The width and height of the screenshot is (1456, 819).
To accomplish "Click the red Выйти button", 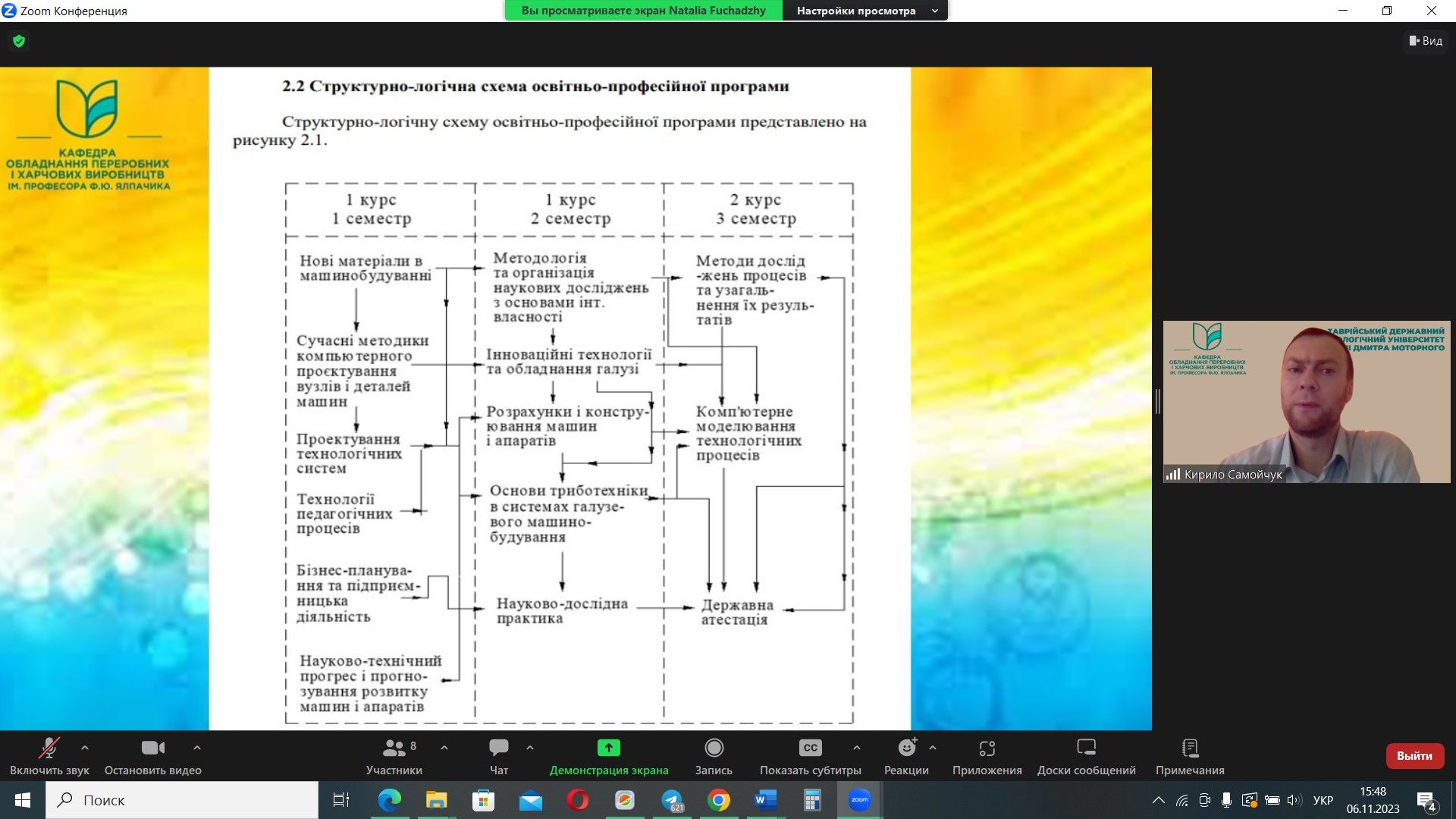I will pos(1414,756).
